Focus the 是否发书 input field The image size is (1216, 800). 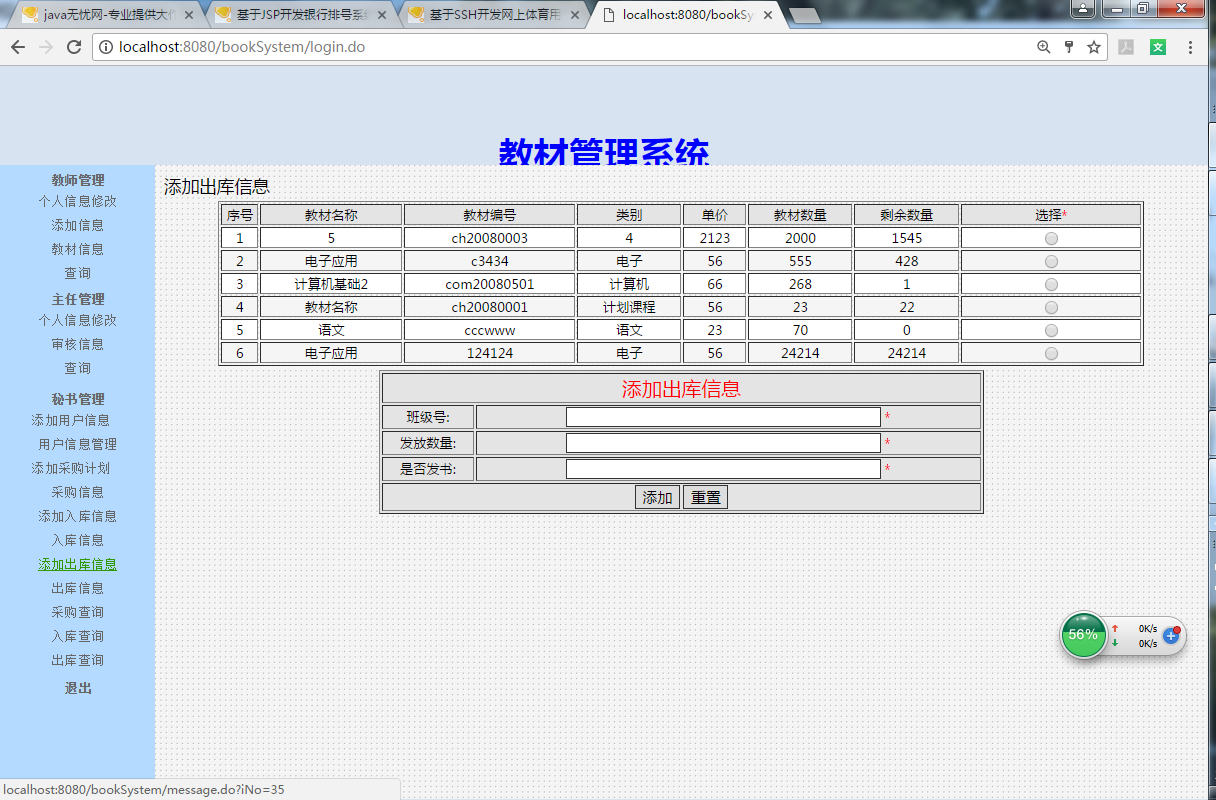(x=723, y=469)
